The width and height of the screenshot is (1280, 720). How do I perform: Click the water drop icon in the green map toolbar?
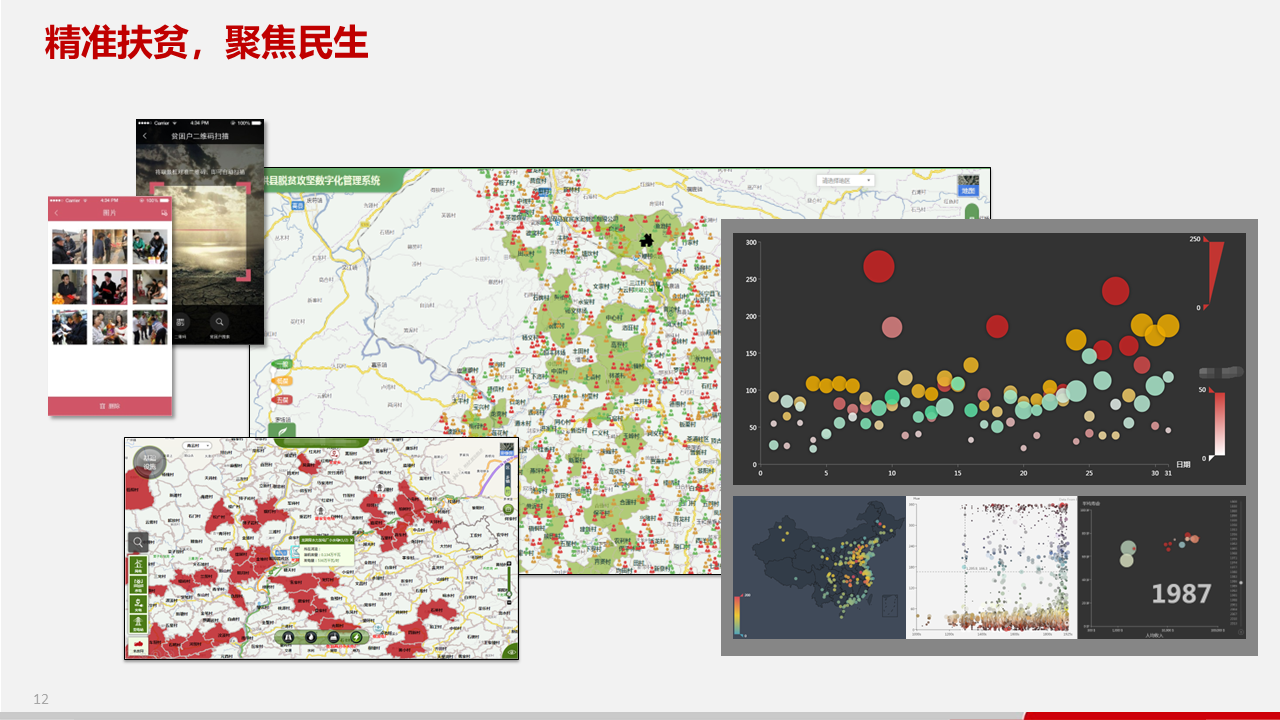pos(311,637)
